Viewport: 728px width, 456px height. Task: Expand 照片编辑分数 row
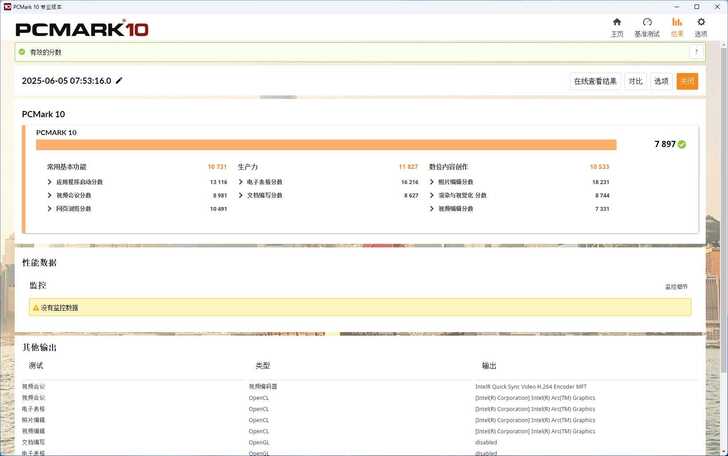pyautogui.click(x=431, y=182)
